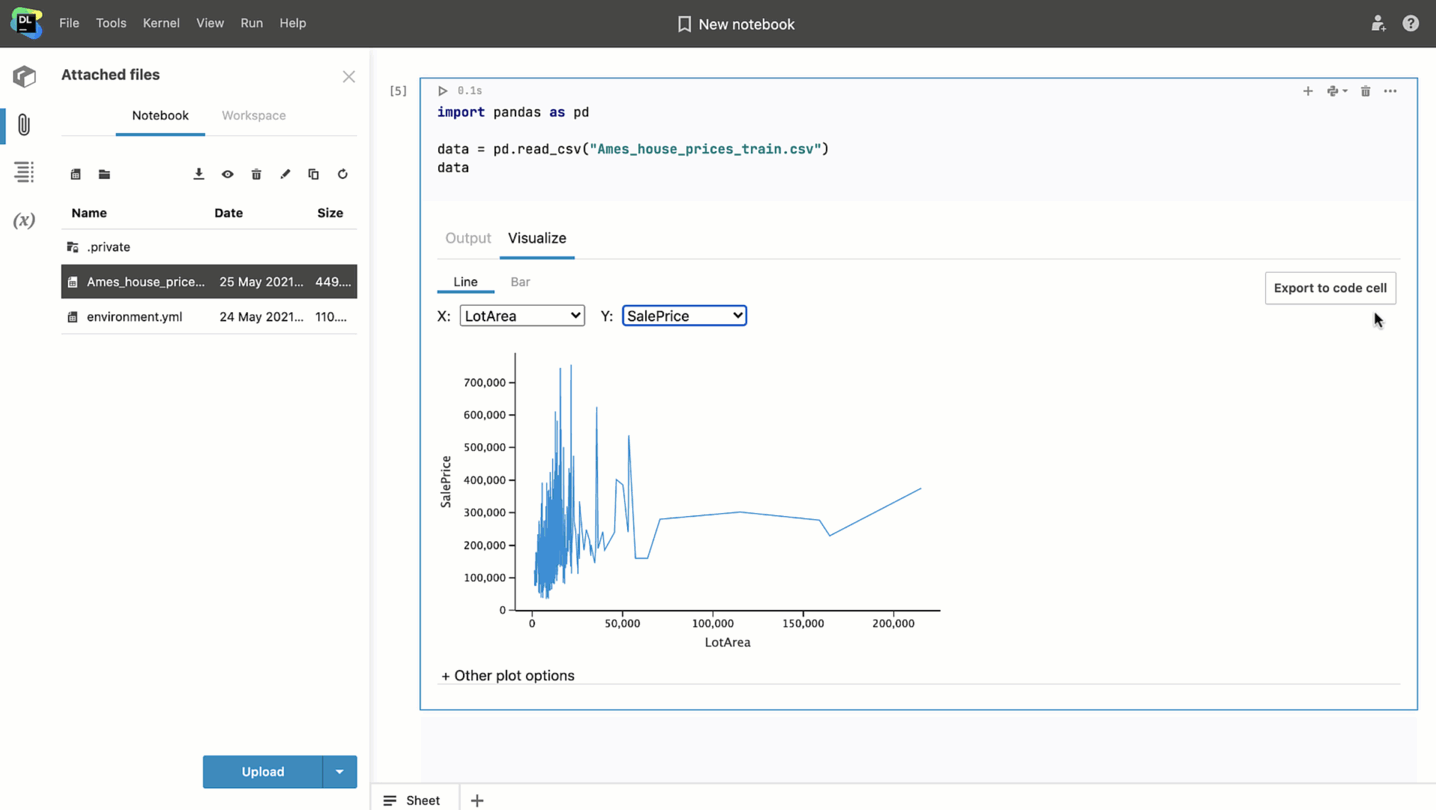Image resolution: width=1436 pixels, height=810 pixels.
Task: Open the X axis dropdown showing LotArea
Action: (x=522, y=315)
